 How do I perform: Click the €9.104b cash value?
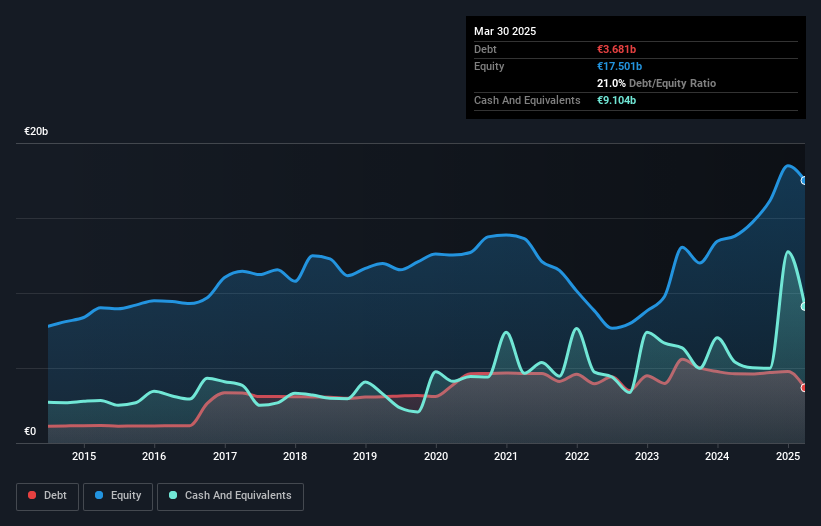pos(616,100)
